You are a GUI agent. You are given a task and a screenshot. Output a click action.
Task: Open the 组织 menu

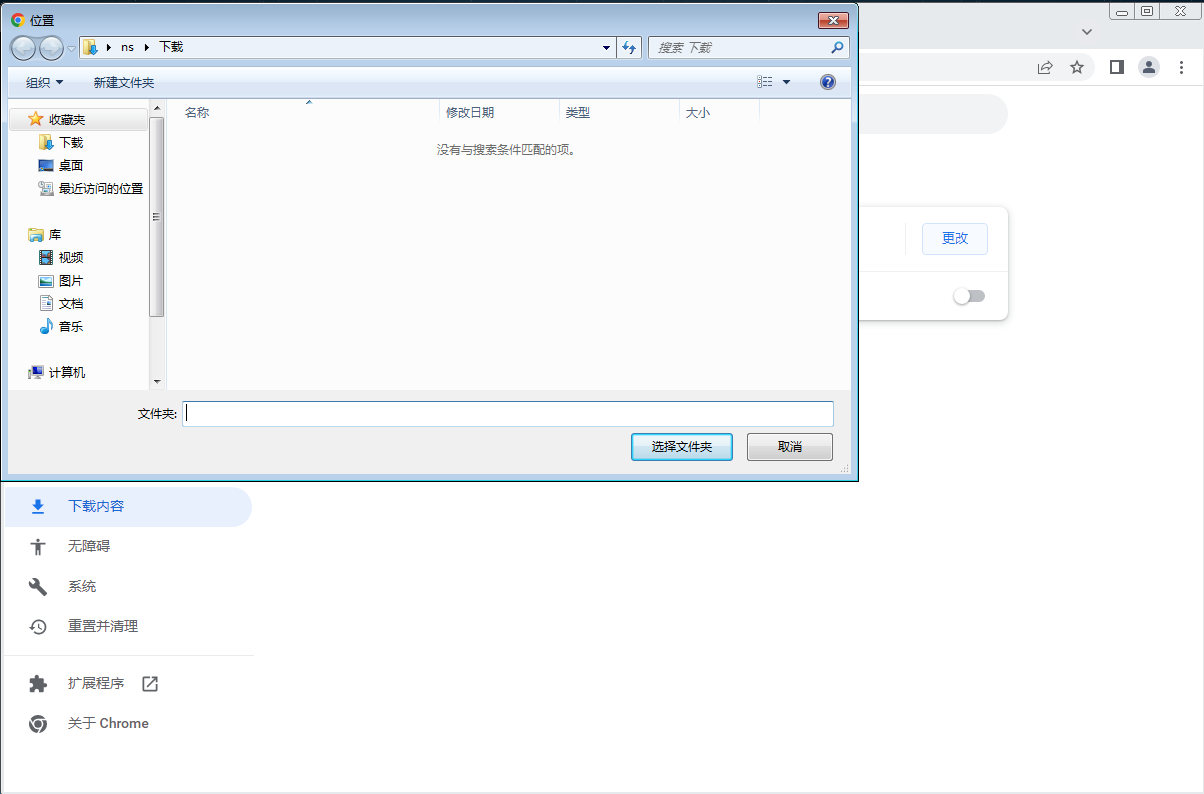click(44, 82)
